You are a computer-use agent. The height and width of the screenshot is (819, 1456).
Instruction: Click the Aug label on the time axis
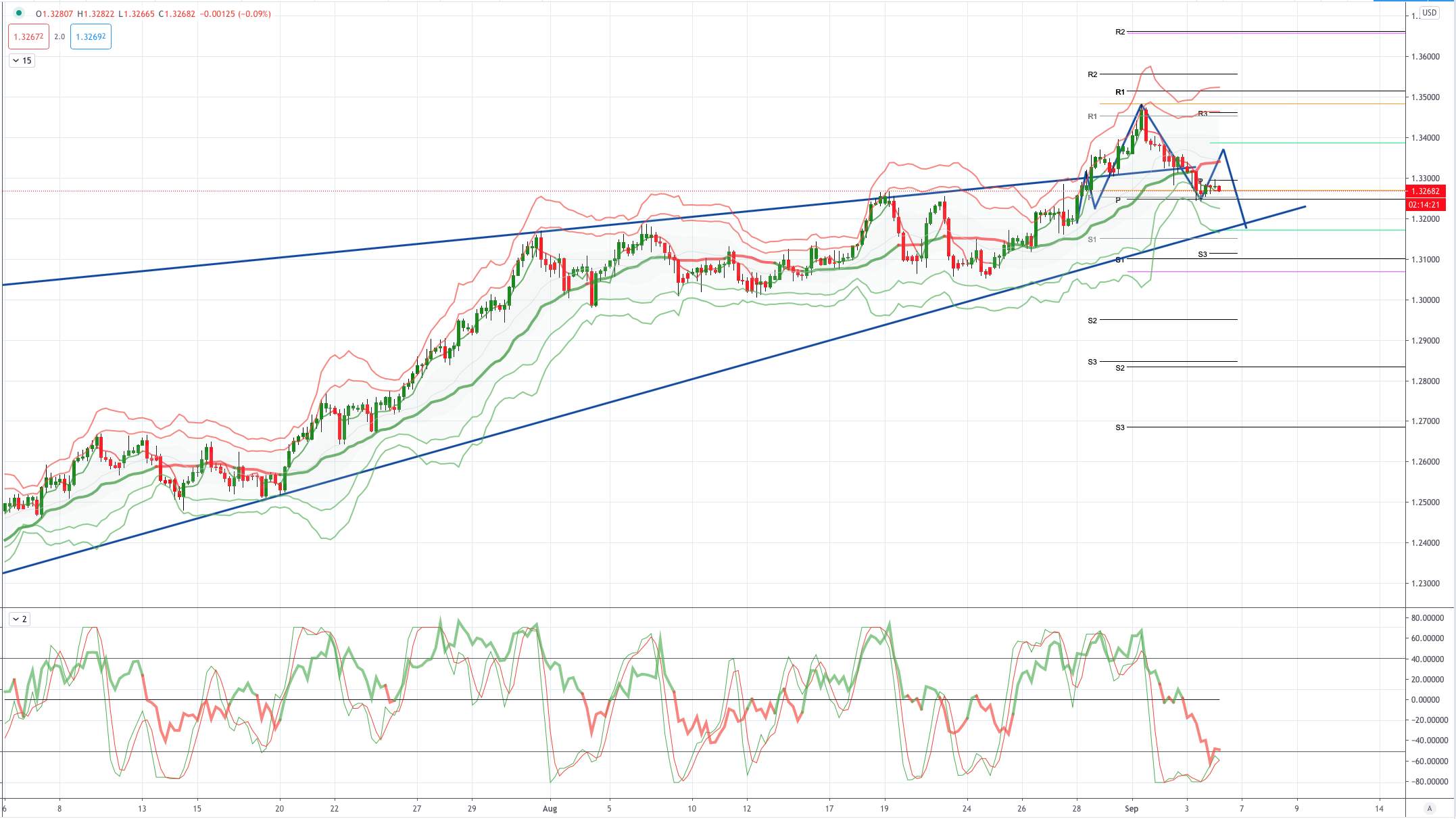point(550,808)
